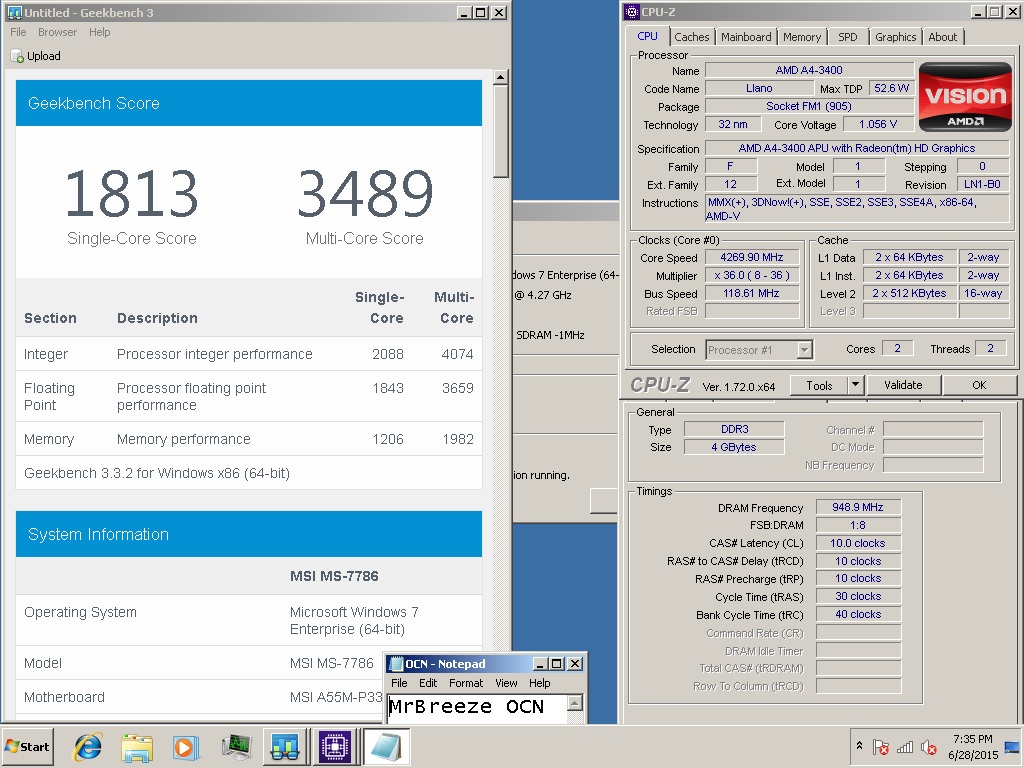Open the Tools dropdown arrow in CPU-Z
1024x768 pixels.
coord(856,385)
